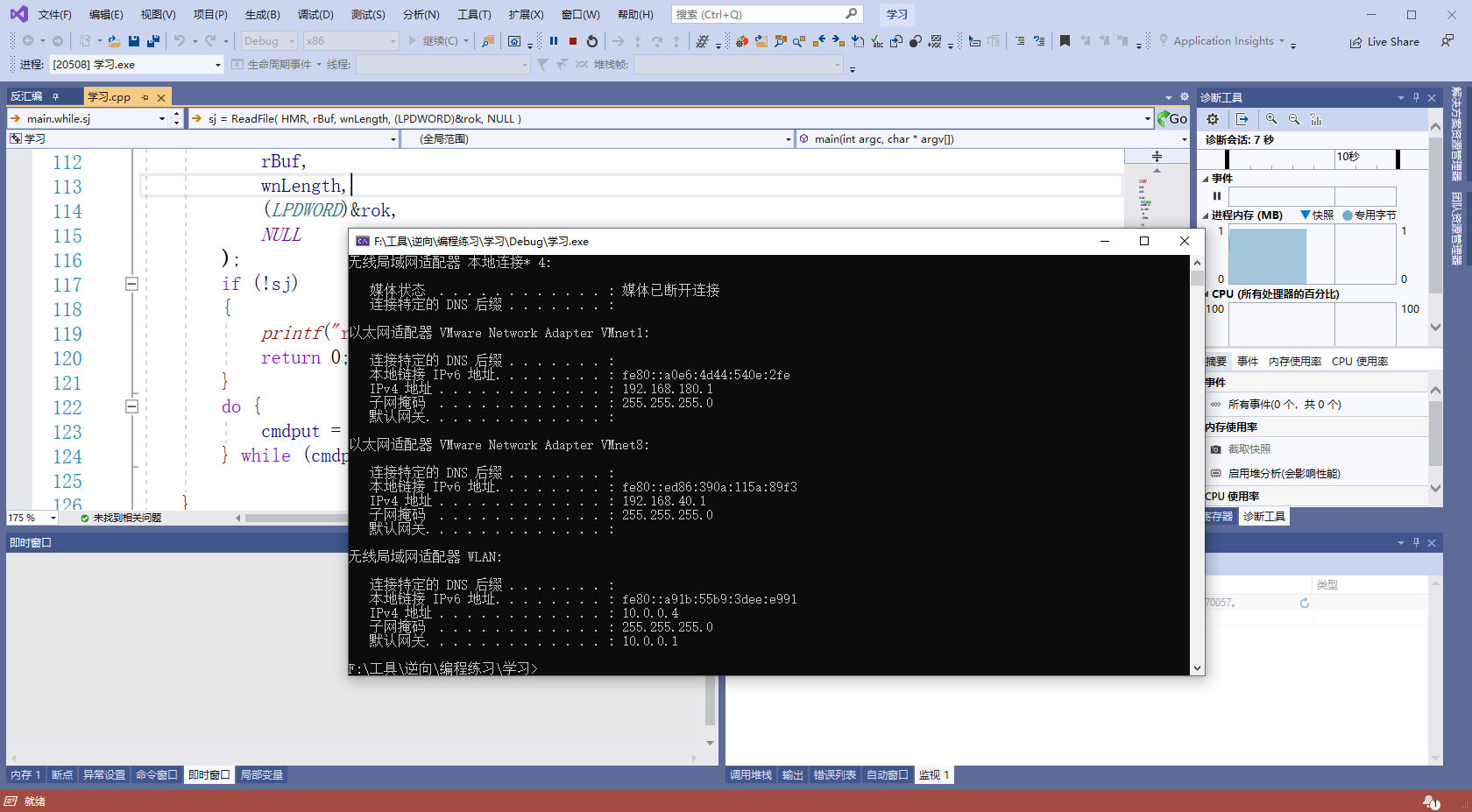
Task: Click the diagnostic tools settings gear
Action: (x=1213, y=119)
